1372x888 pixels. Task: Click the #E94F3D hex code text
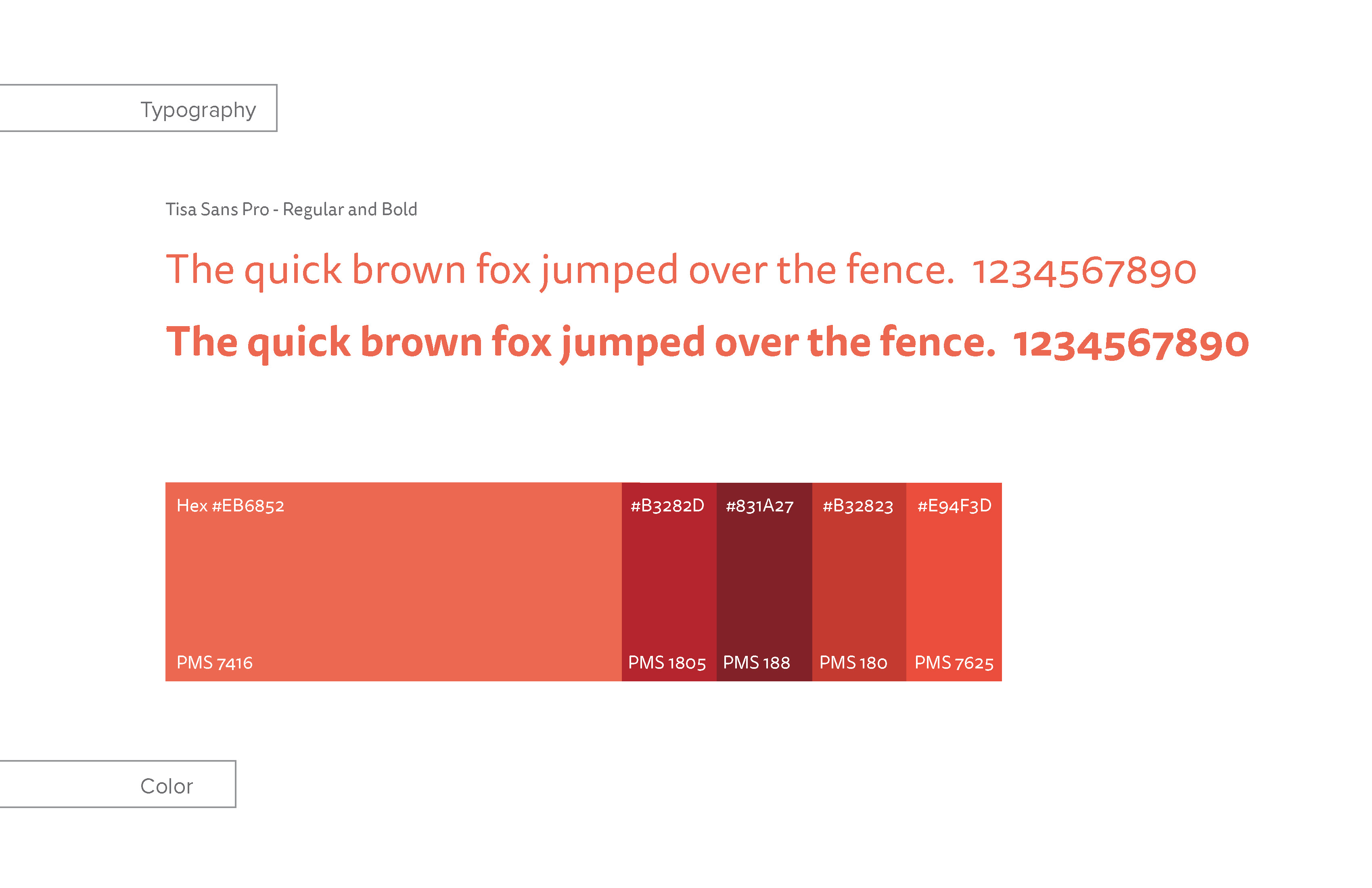954,506
